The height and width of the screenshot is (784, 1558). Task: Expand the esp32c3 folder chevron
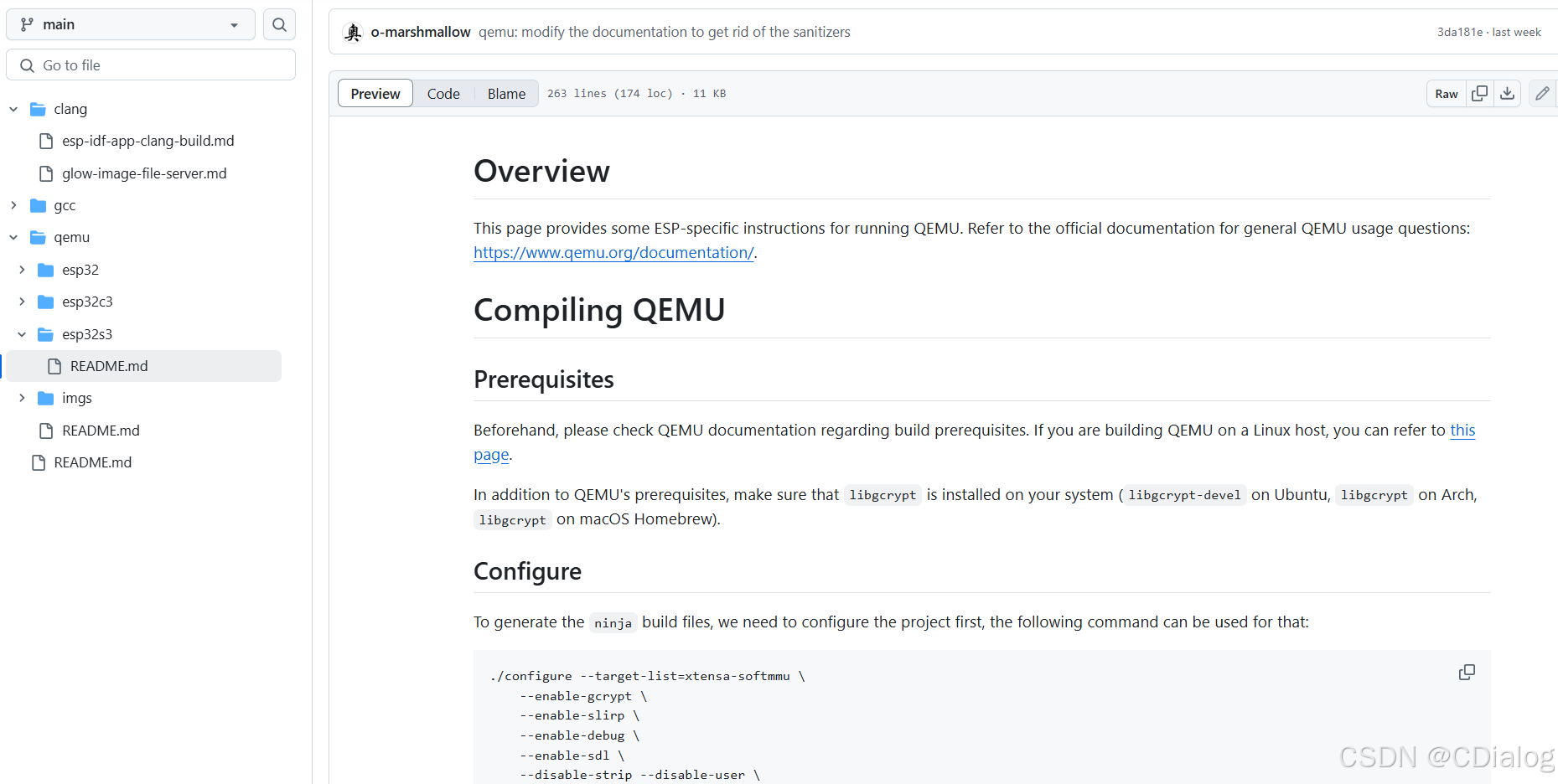click(x=22, y=302)
